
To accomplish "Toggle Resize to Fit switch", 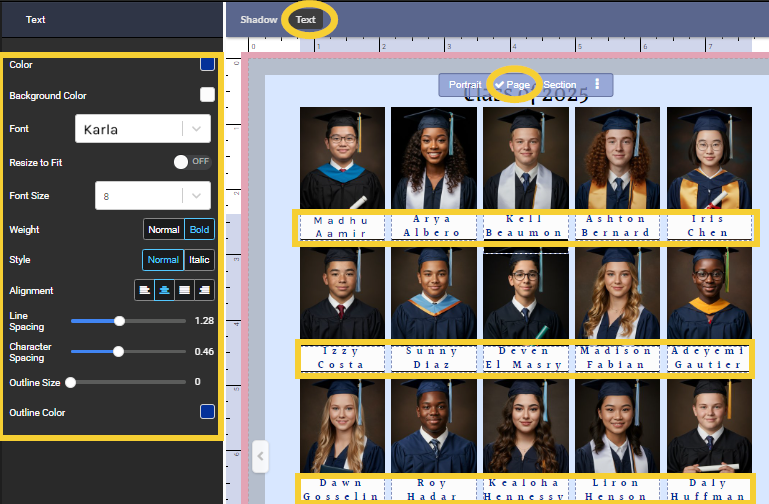I will click(x=193, y=162).
